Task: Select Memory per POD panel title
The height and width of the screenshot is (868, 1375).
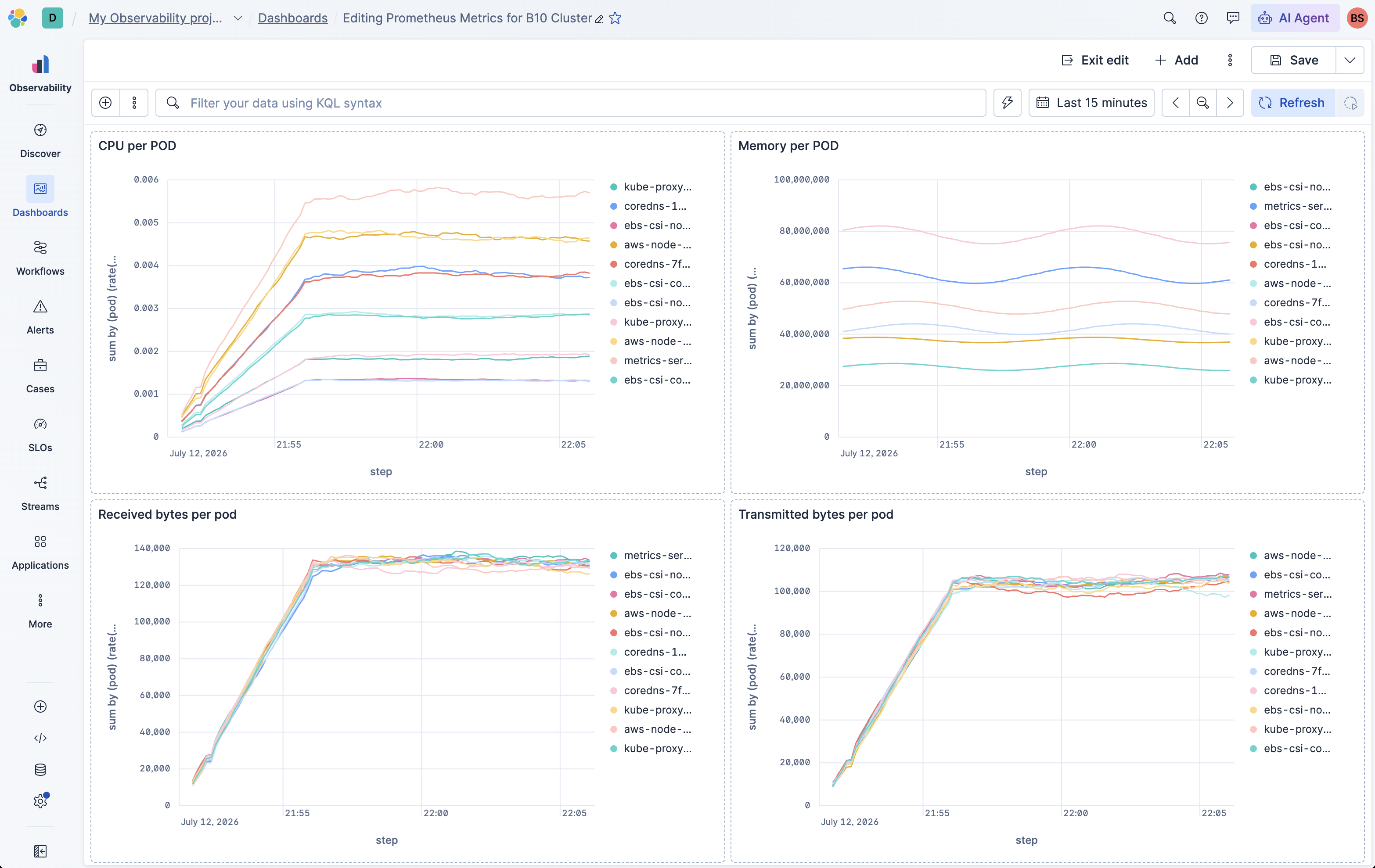Action: pos(788,146)
